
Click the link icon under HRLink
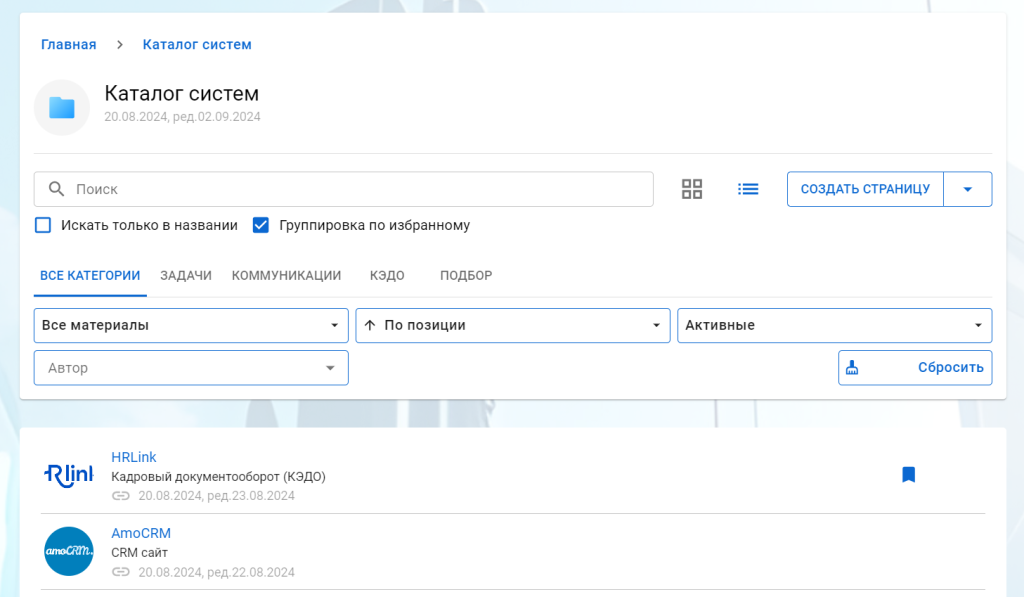[x=121, y=495]
